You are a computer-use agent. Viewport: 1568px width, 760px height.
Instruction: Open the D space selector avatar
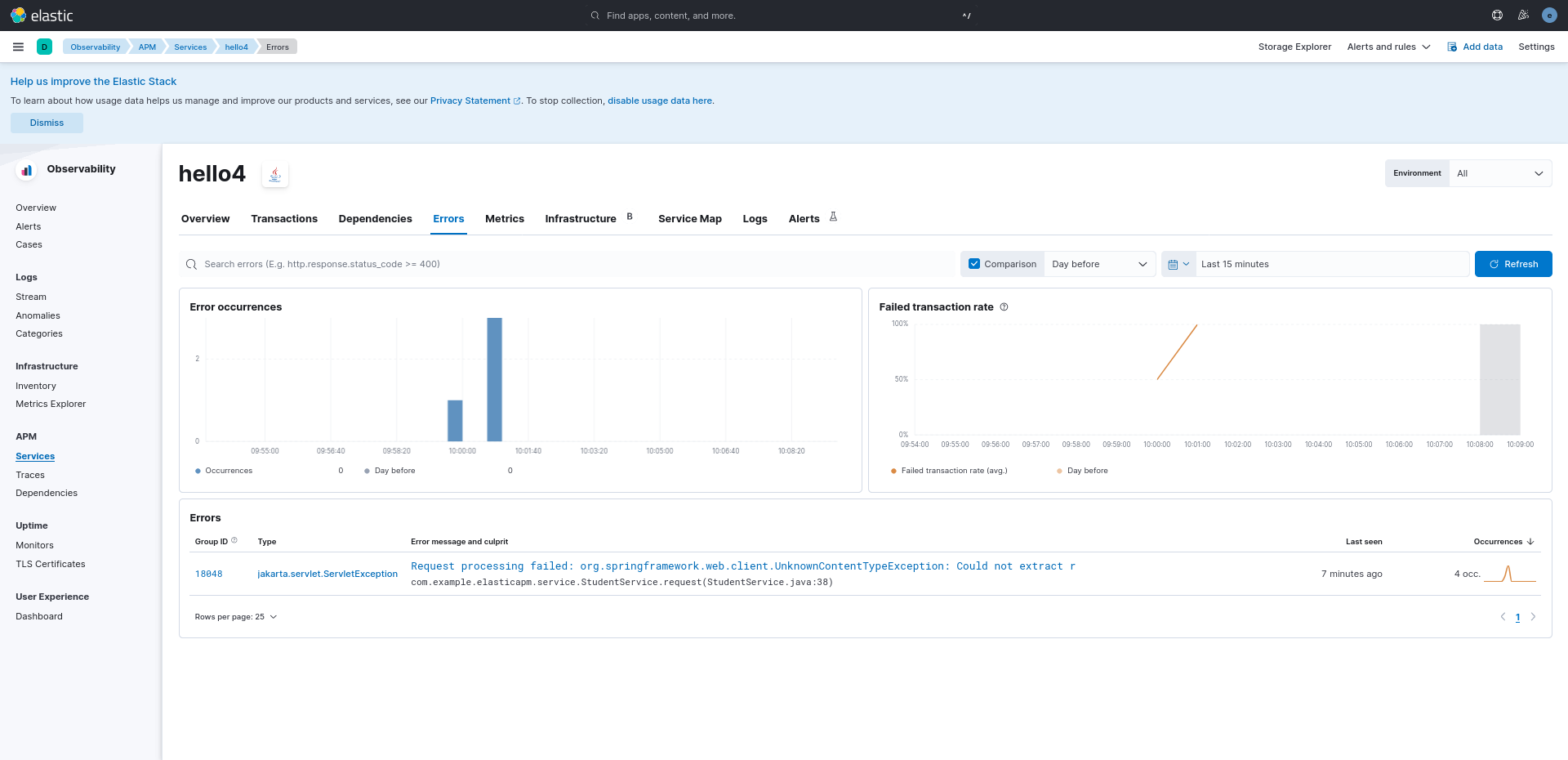tap(44, 47)
